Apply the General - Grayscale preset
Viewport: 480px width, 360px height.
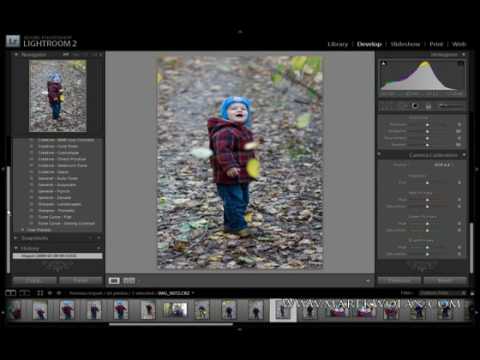pyautogui.click(x=57, y=185)
